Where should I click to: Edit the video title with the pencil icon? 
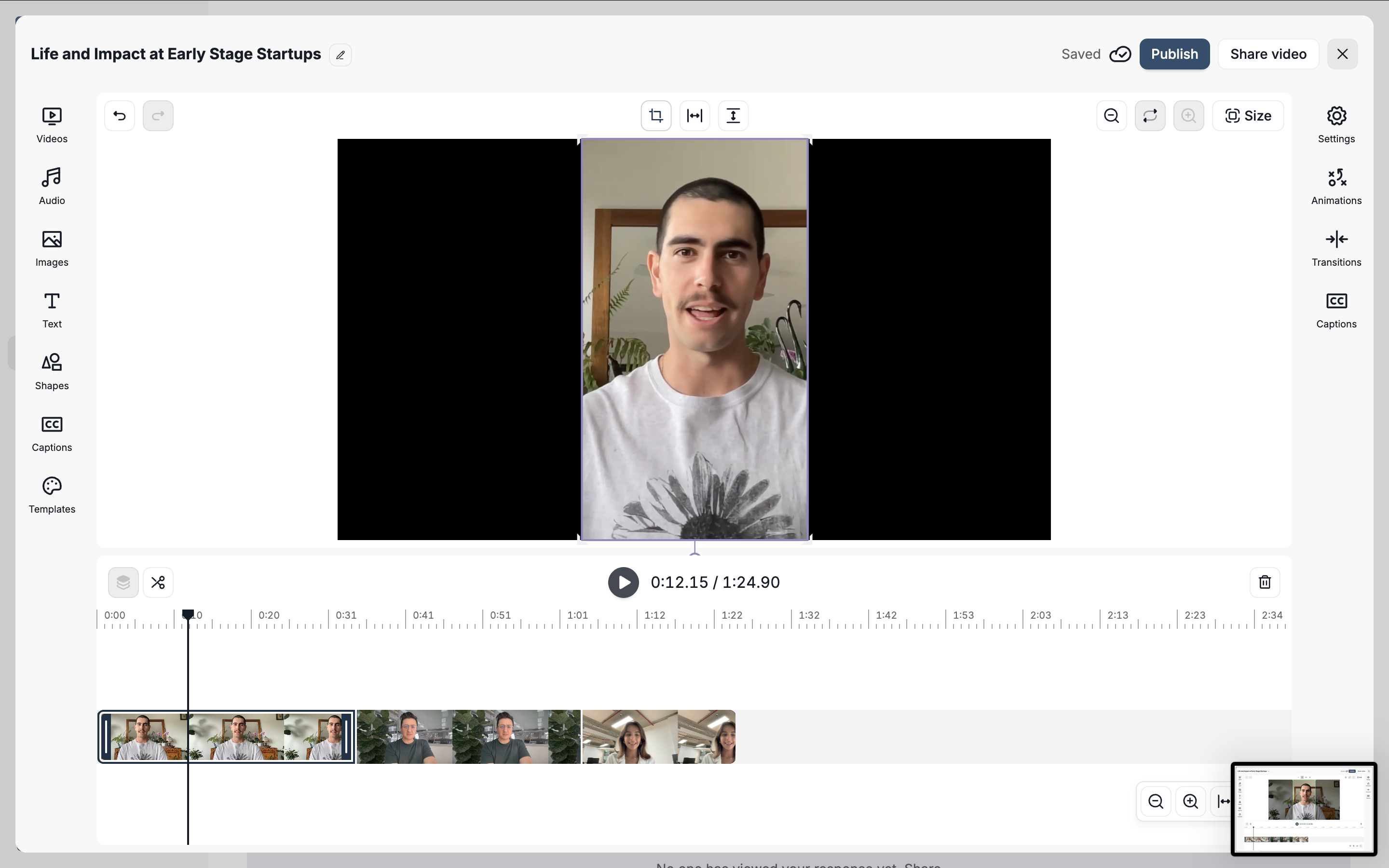[x=340, y=55]
